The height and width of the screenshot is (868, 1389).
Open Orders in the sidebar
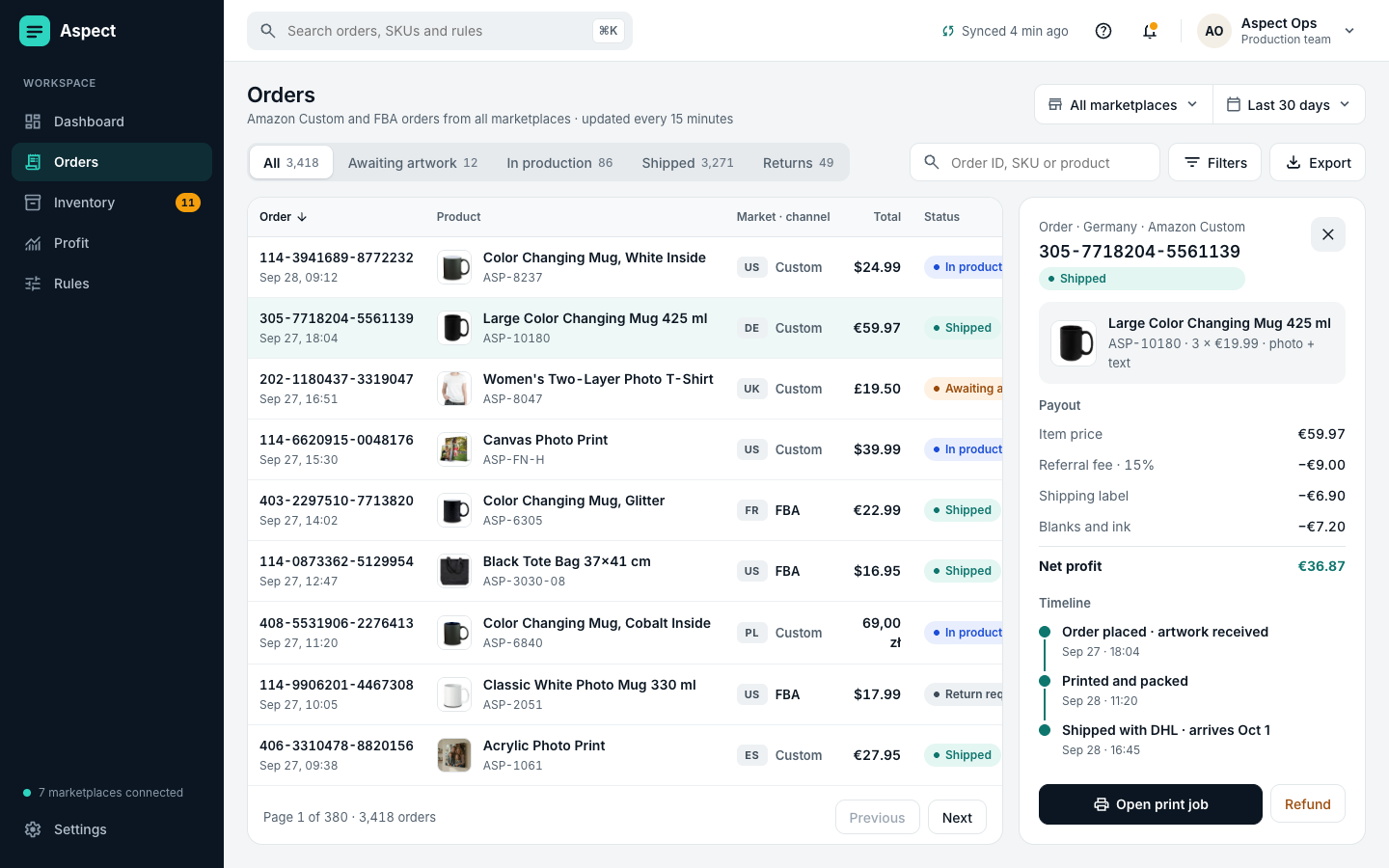(112, 162)
